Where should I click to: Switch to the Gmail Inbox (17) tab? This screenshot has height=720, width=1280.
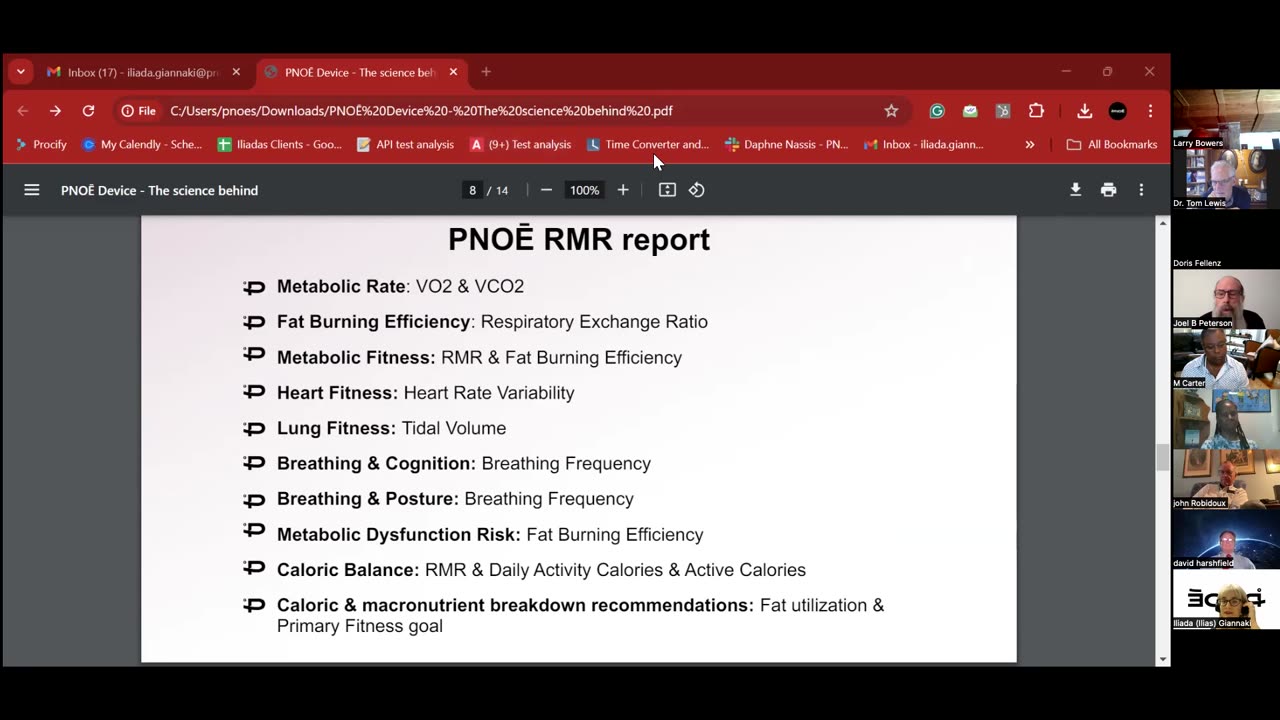tap(143, 72)
